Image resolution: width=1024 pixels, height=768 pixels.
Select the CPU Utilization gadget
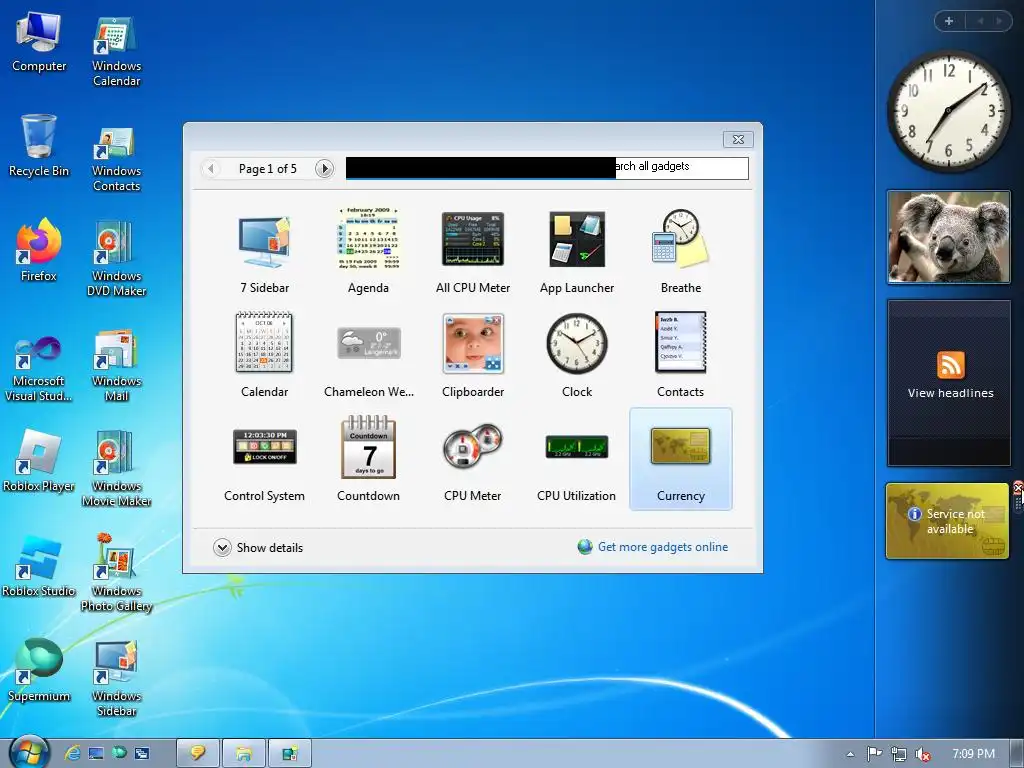[577, 459]
